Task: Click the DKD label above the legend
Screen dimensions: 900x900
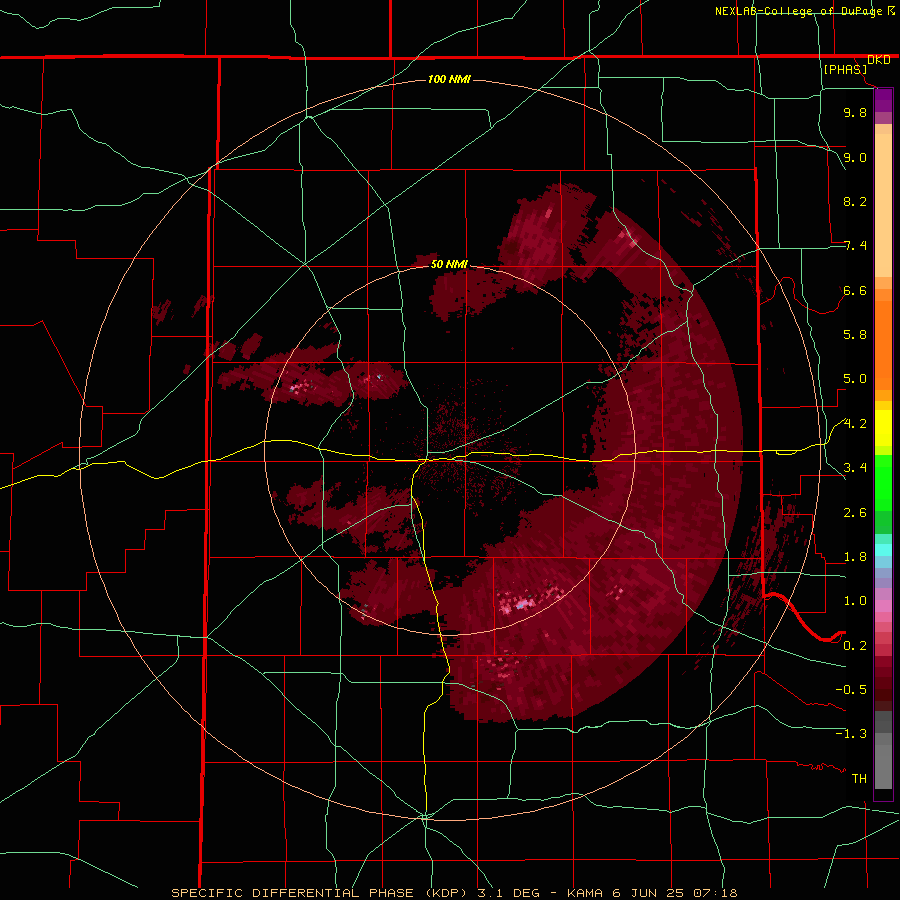Action: pos(879,60)
